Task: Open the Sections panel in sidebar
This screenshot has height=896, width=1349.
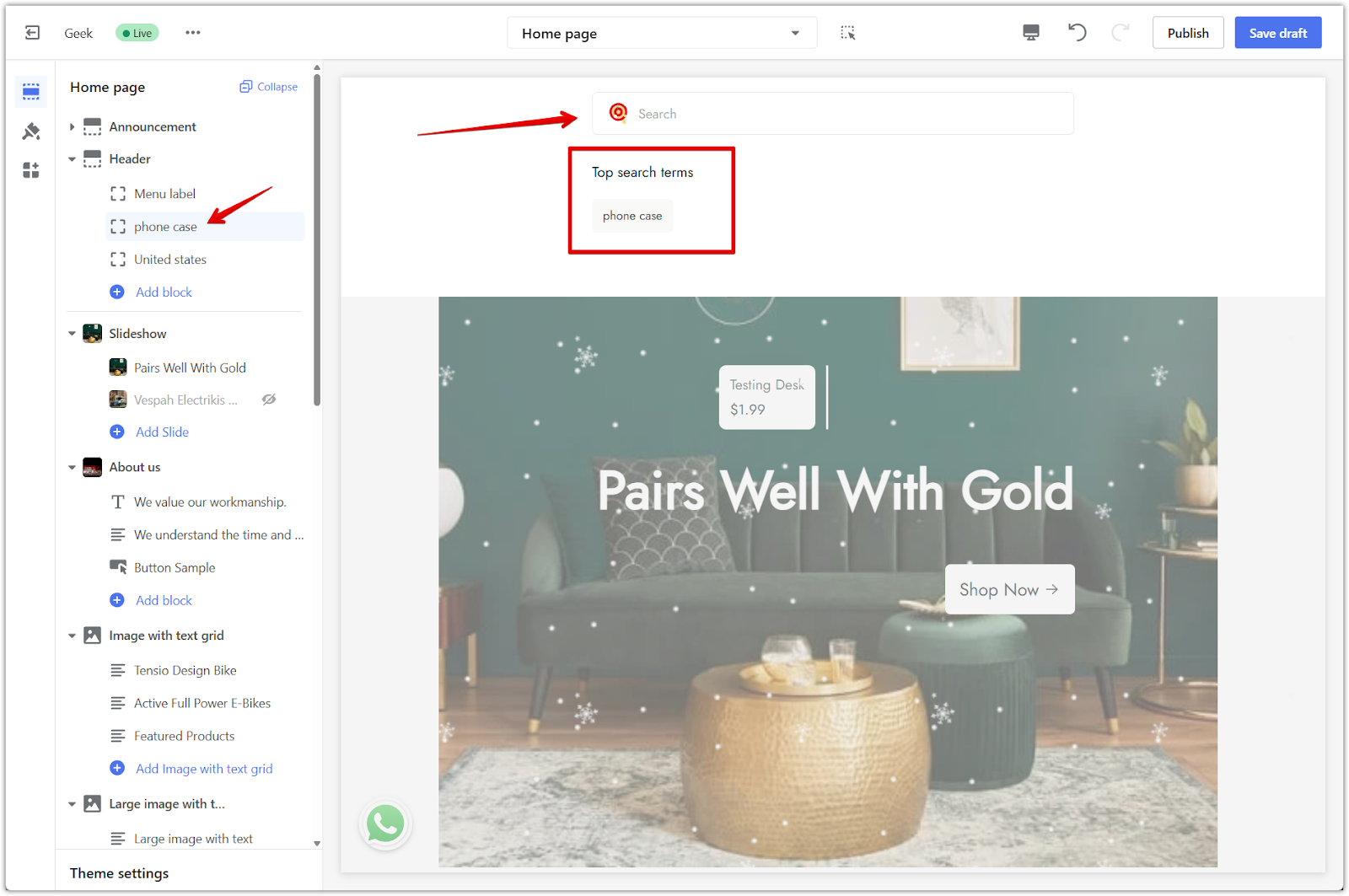Action: coord(31,91)
